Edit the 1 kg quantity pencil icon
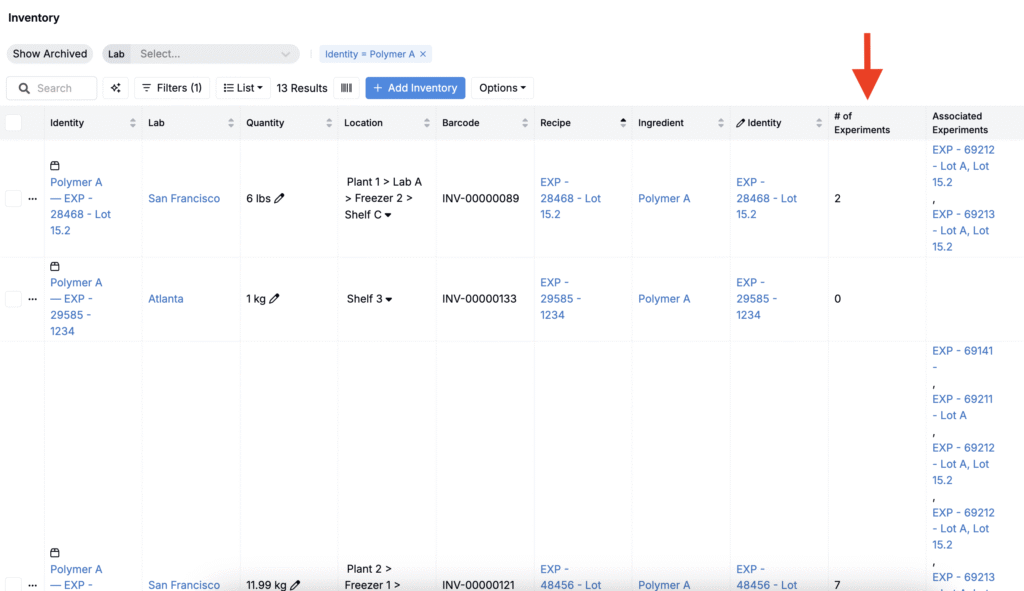The width and height of the screenshot is (1024, 591). [274, 299]
